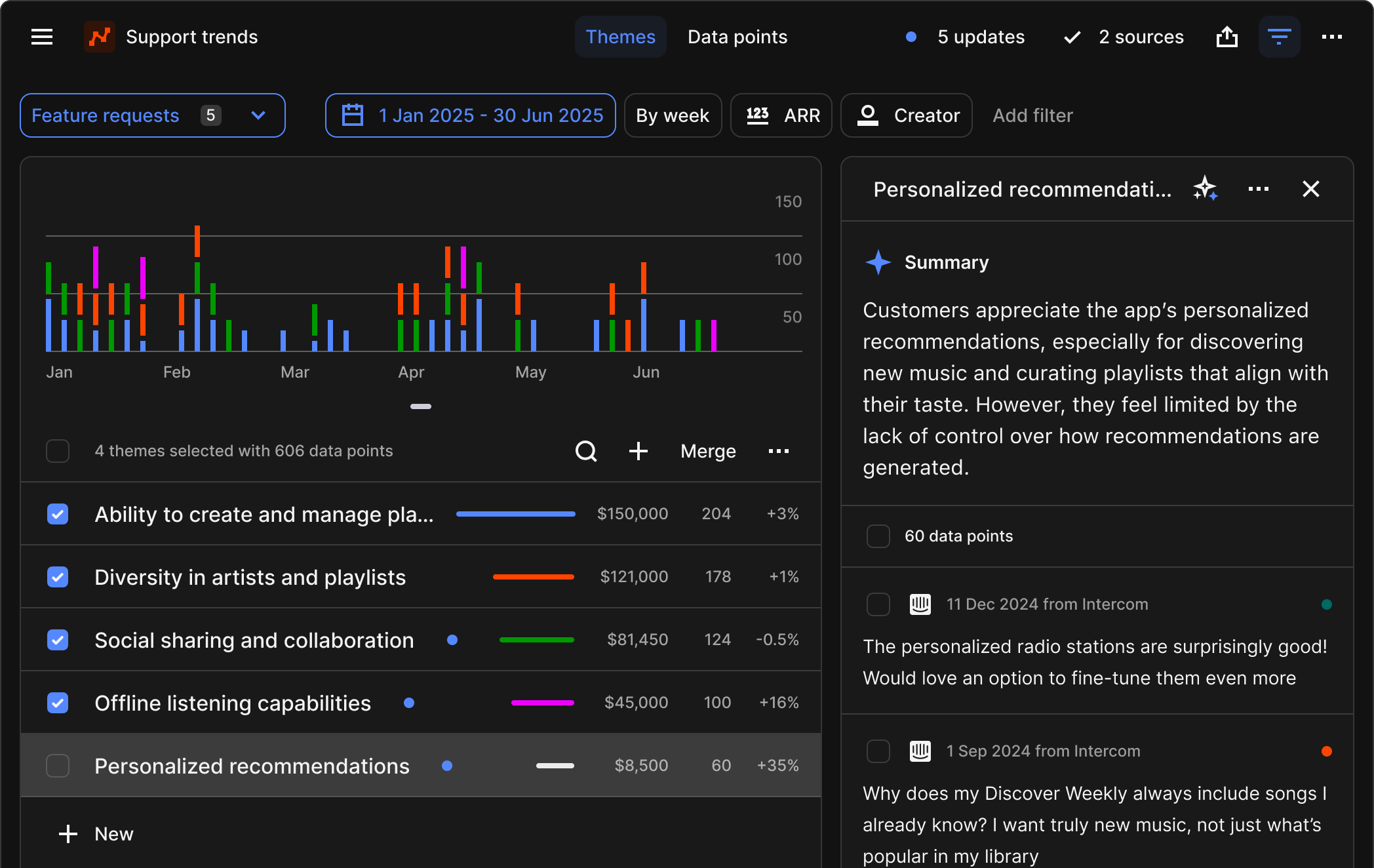Open detail panel three-dot menu
1374x868 pixels.
click(1258, 189)
